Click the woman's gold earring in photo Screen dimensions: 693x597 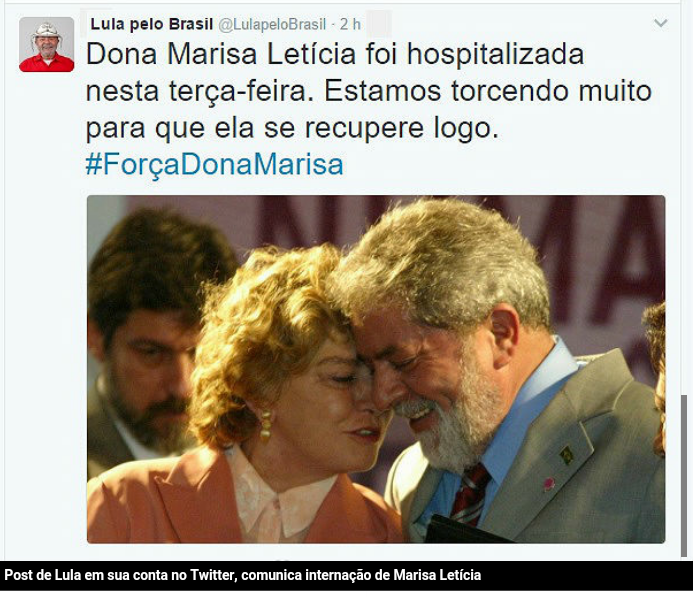pos(266,425)
